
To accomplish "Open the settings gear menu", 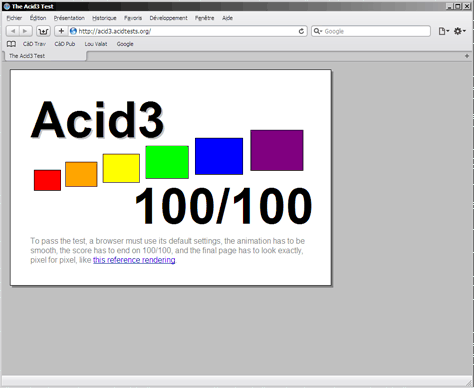I will tap(460, 31).
